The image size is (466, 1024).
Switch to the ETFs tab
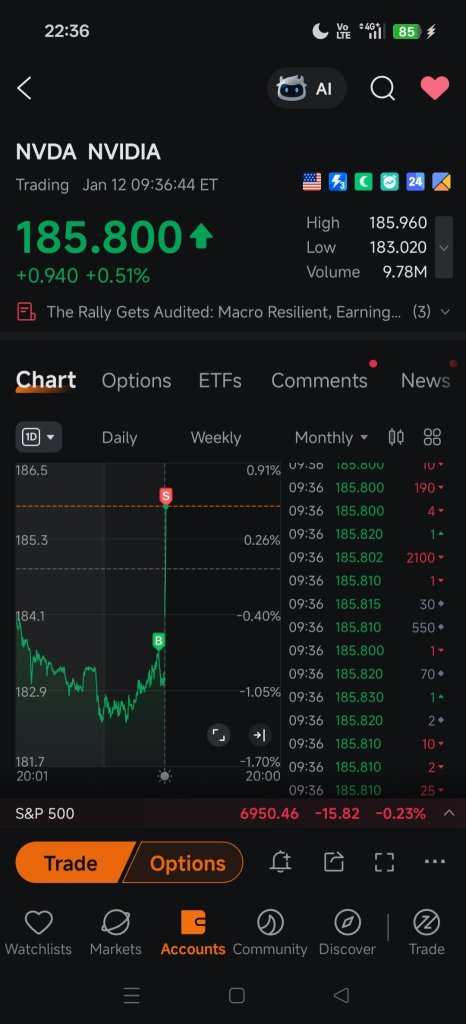click(x=220, y=381)
